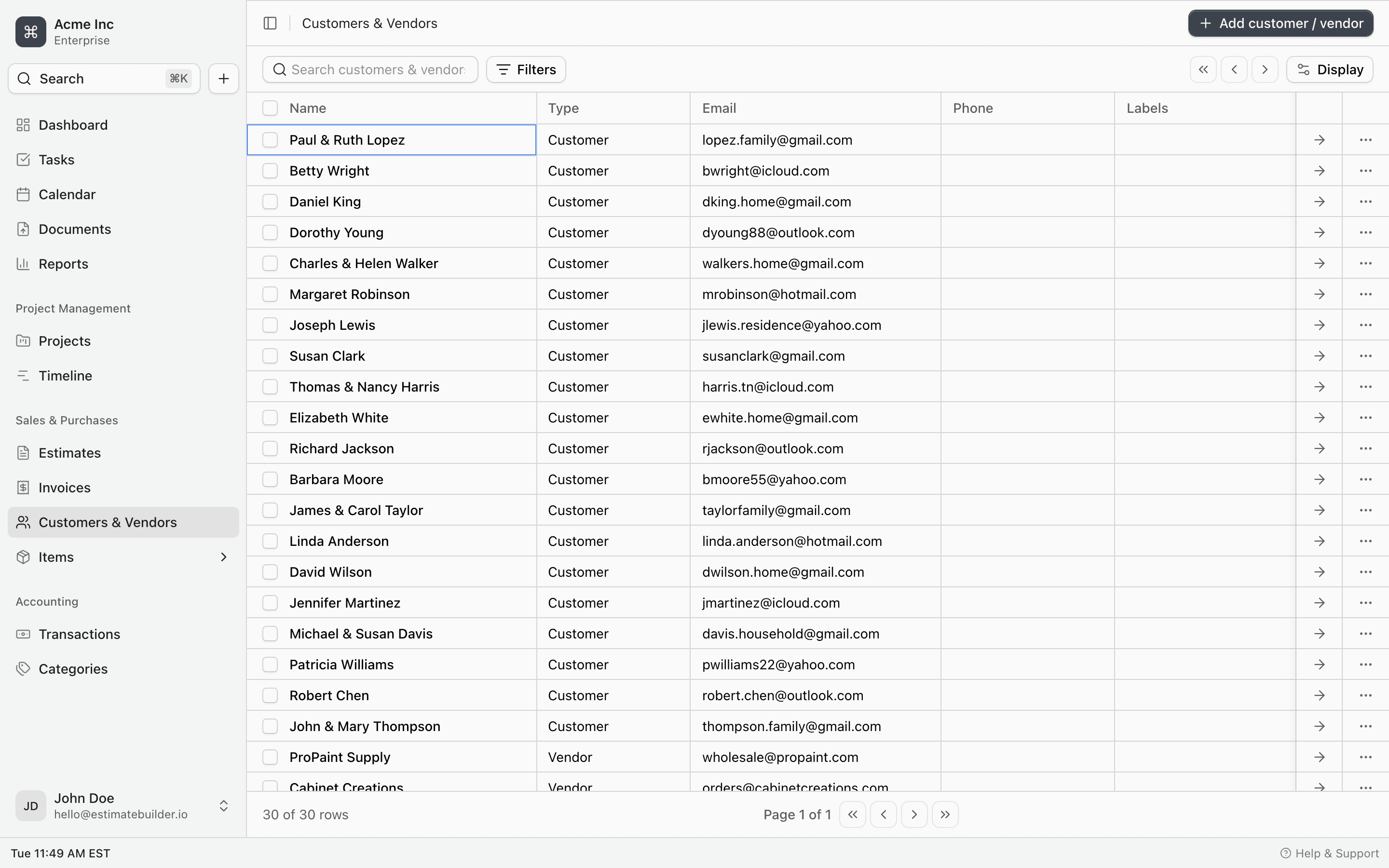Collapse the left sidebar panel

270,23
